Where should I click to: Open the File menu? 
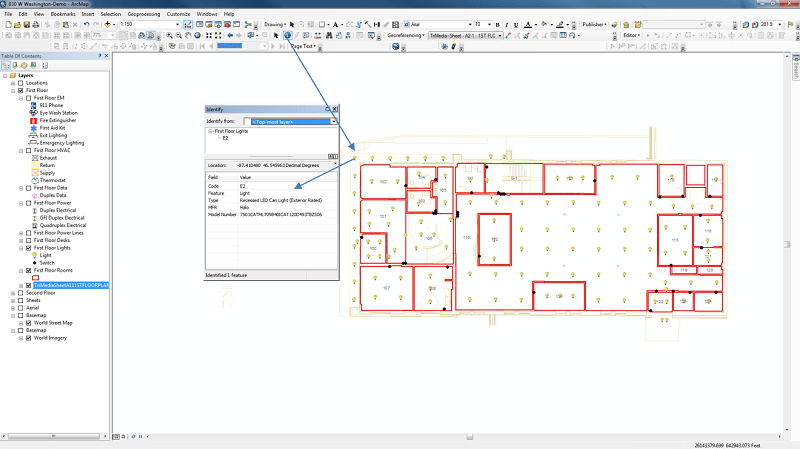[8, 14]
